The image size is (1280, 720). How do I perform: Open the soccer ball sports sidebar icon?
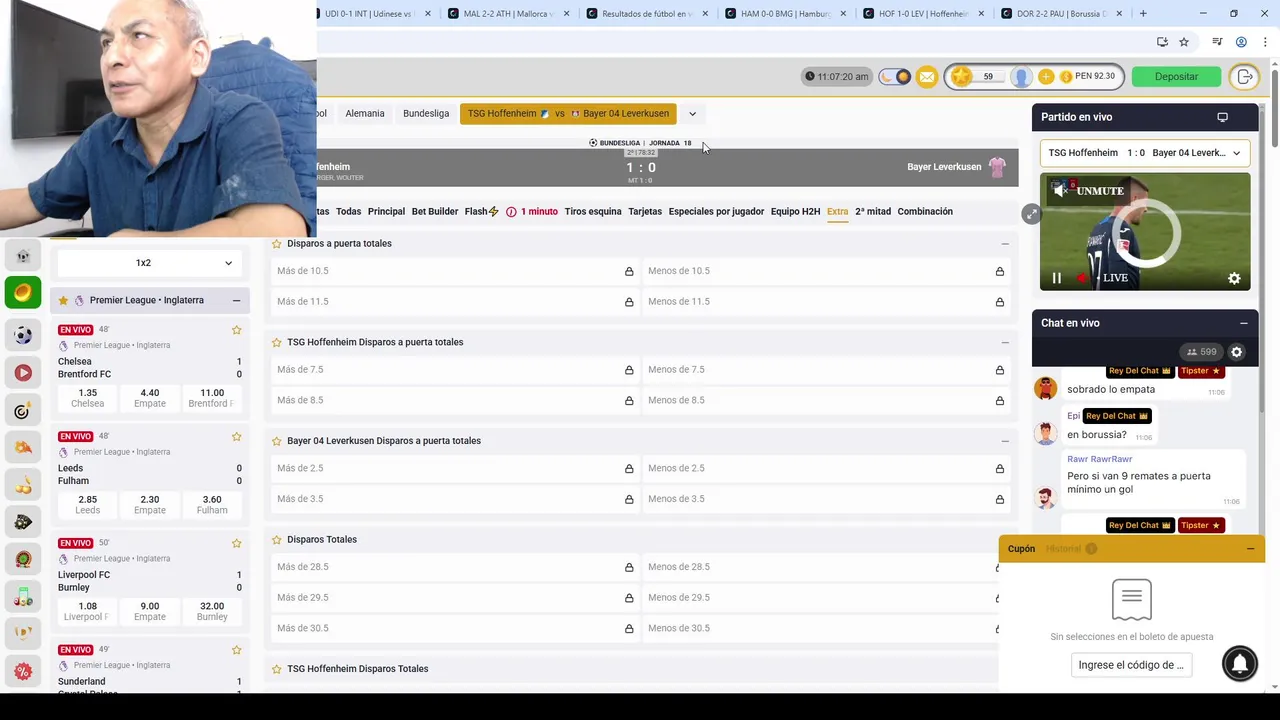(x=23, y=335)
